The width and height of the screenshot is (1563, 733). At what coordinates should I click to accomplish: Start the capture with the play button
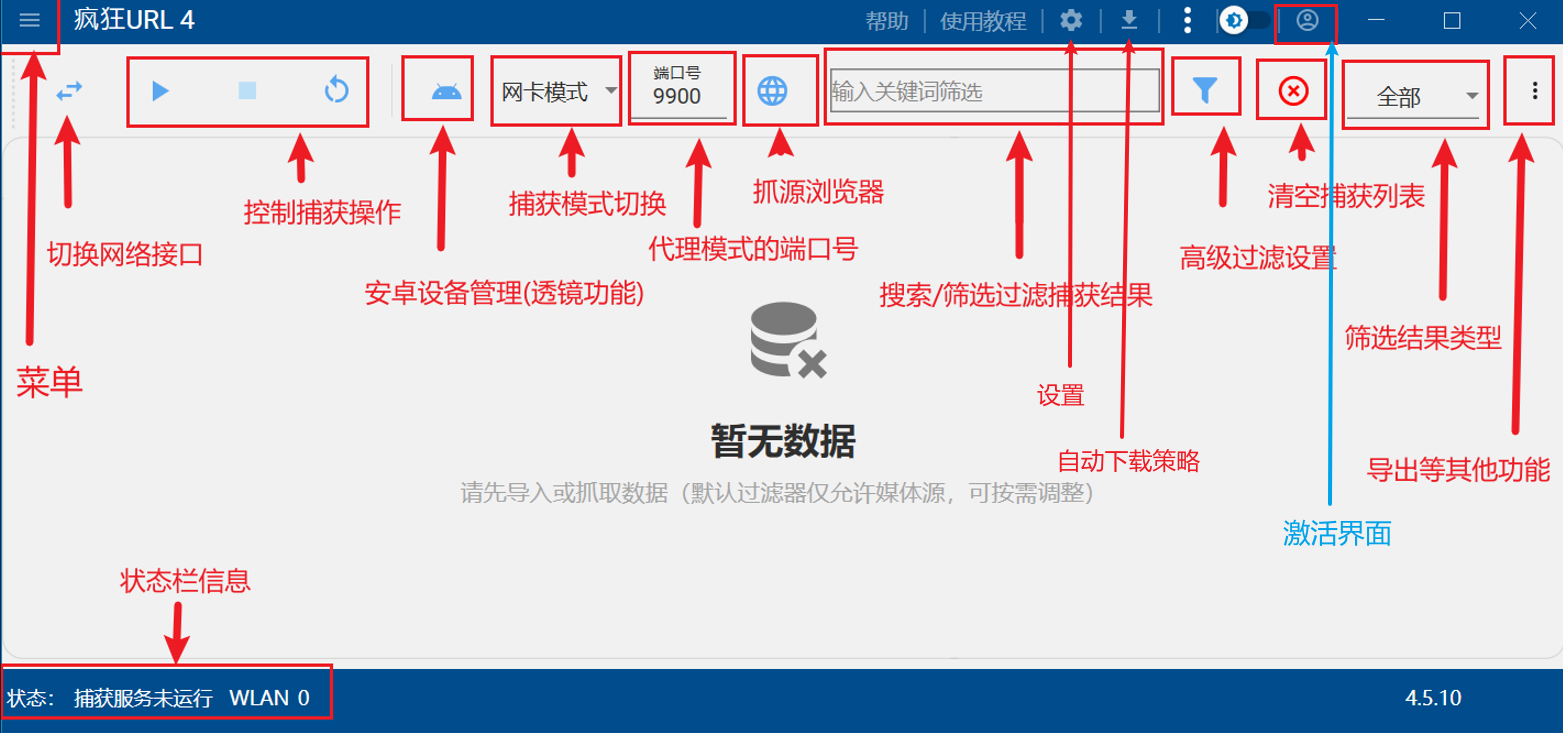(x=160, y=89)
